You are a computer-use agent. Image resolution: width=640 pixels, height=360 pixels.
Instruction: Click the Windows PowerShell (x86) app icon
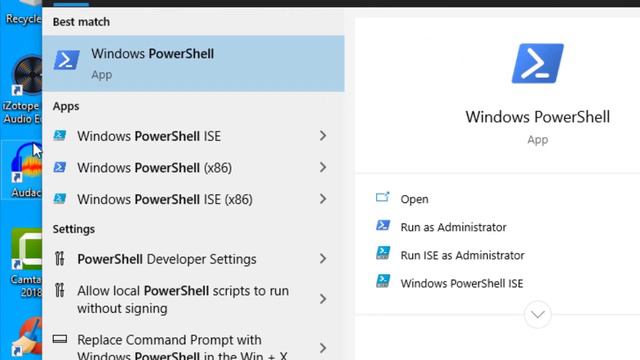(x=60, y=167)
